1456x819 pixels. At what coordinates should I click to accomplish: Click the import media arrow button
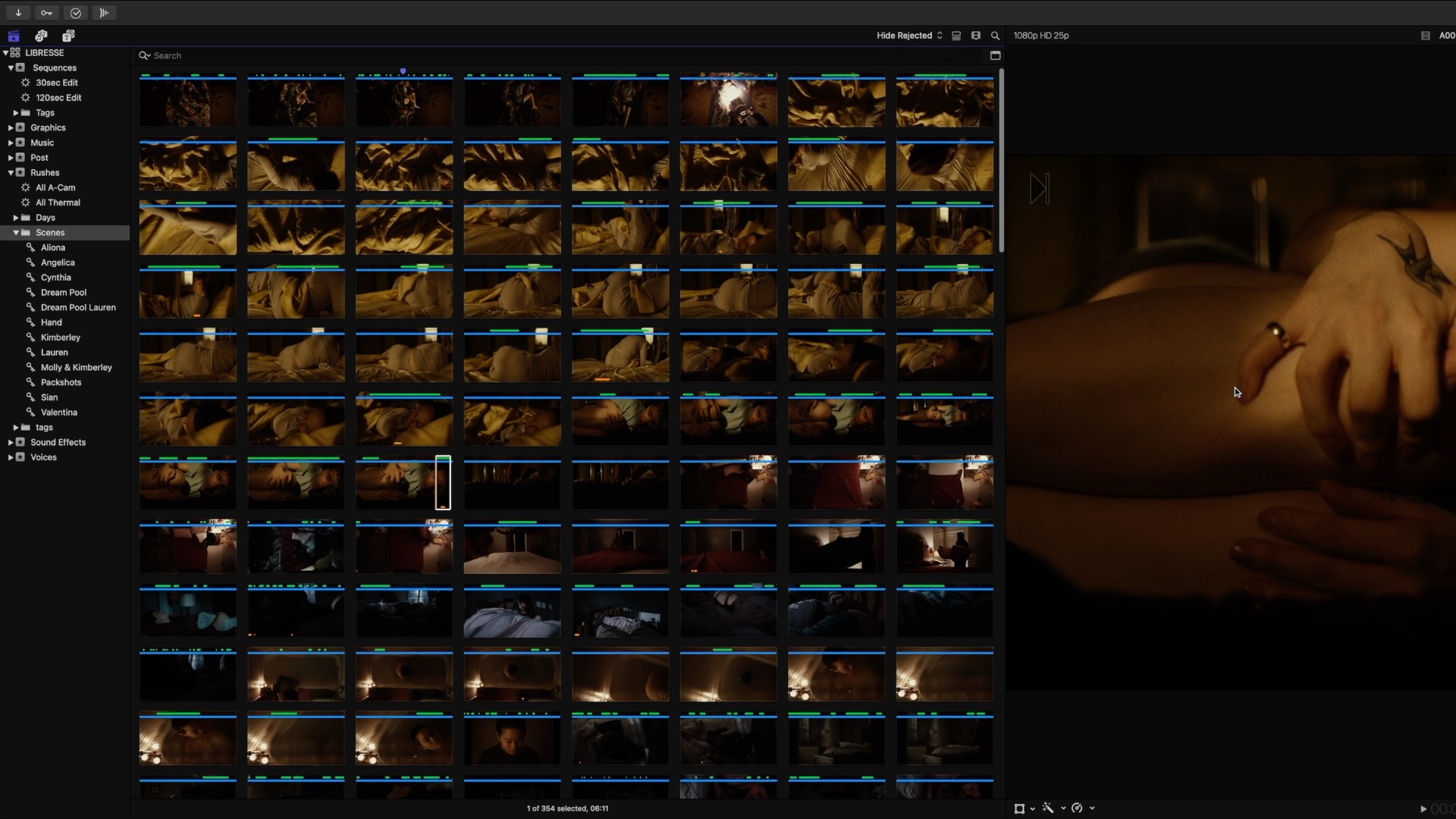pyautogui.click(x=18, y=12)
